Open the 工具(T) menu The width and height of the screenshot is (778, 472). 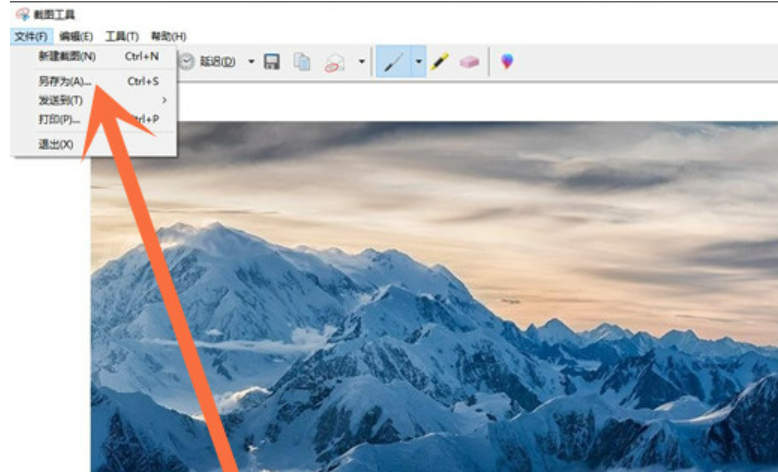[x=122, y=36]
